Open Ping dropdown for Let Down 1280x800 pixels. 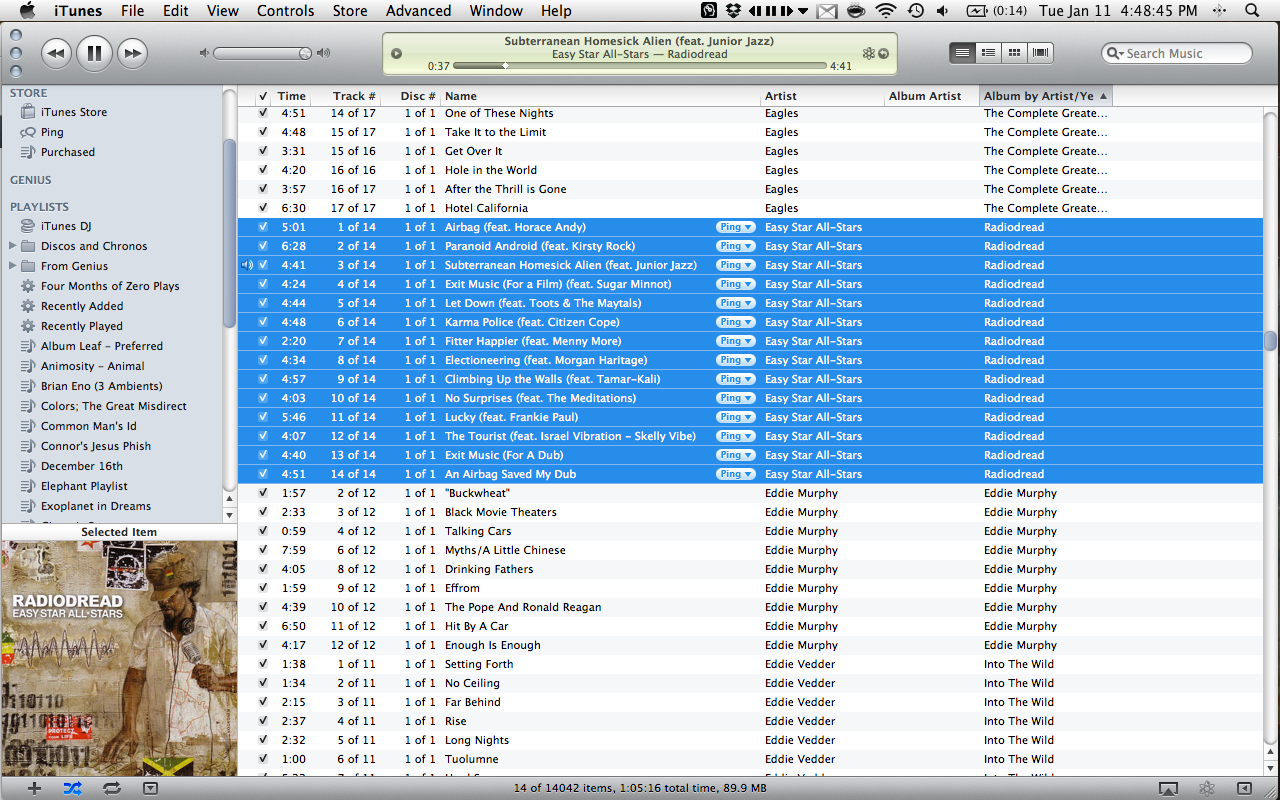[735, 303]
